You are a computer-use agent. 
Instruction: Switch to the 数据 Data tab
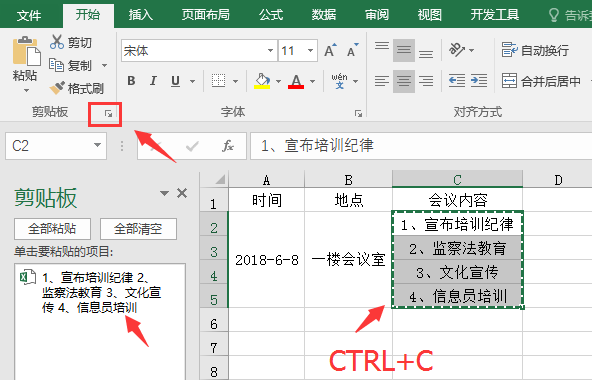pos(324,15)
